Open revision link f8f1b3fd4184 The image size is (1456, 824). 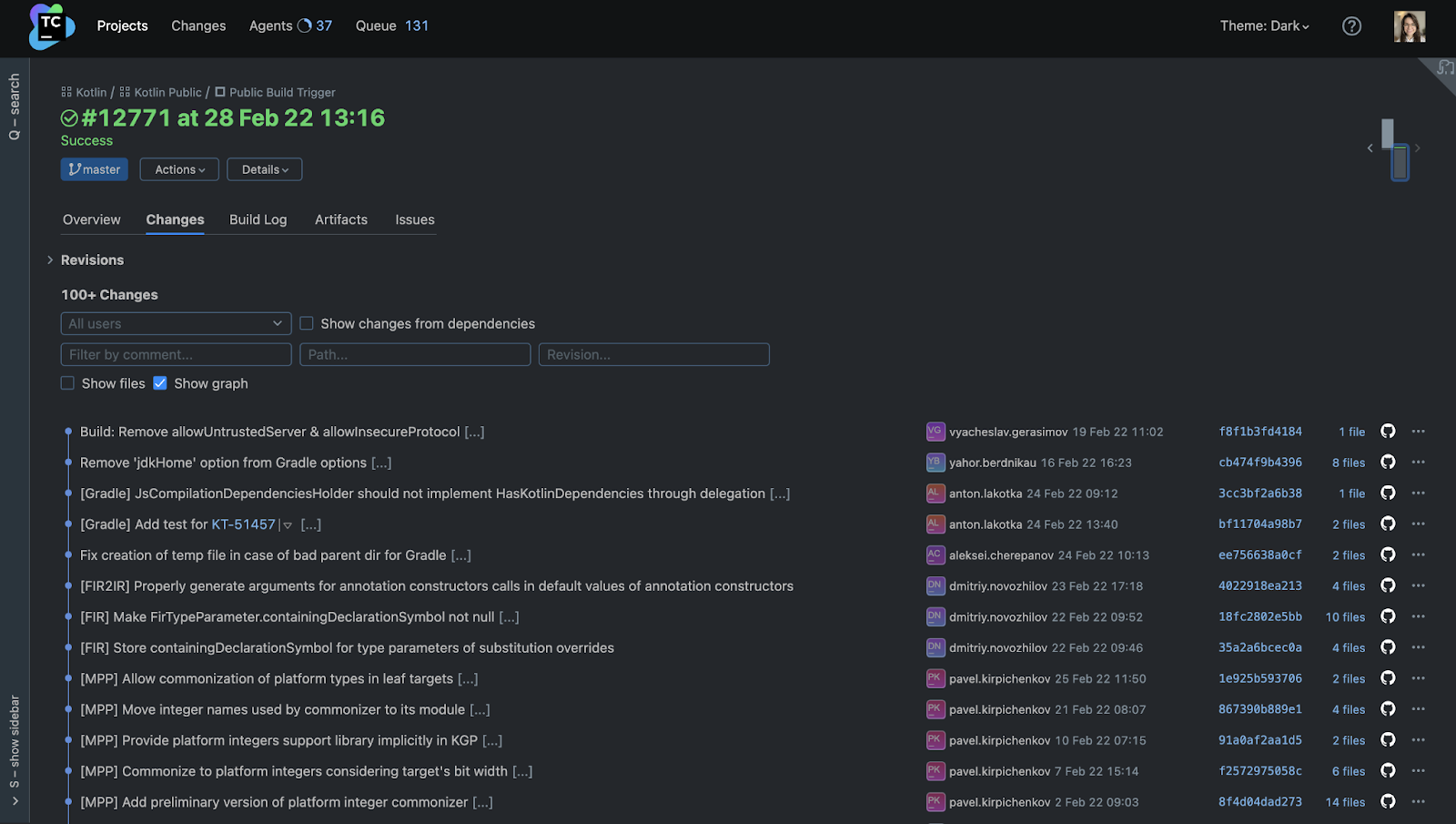point(1260,432)
